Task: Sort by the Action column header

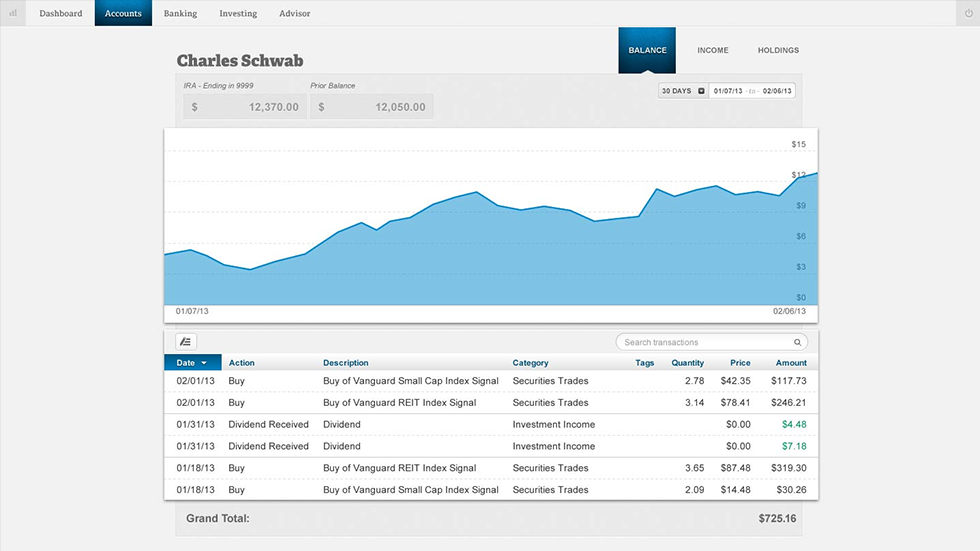Action: [241, 363]
